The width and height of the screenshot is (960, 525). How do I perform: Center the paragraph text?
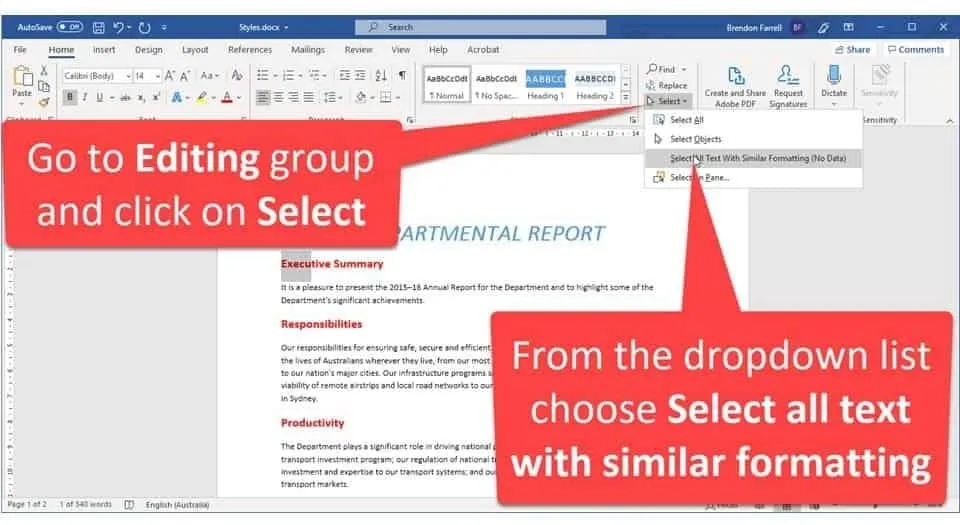[279, 97]
